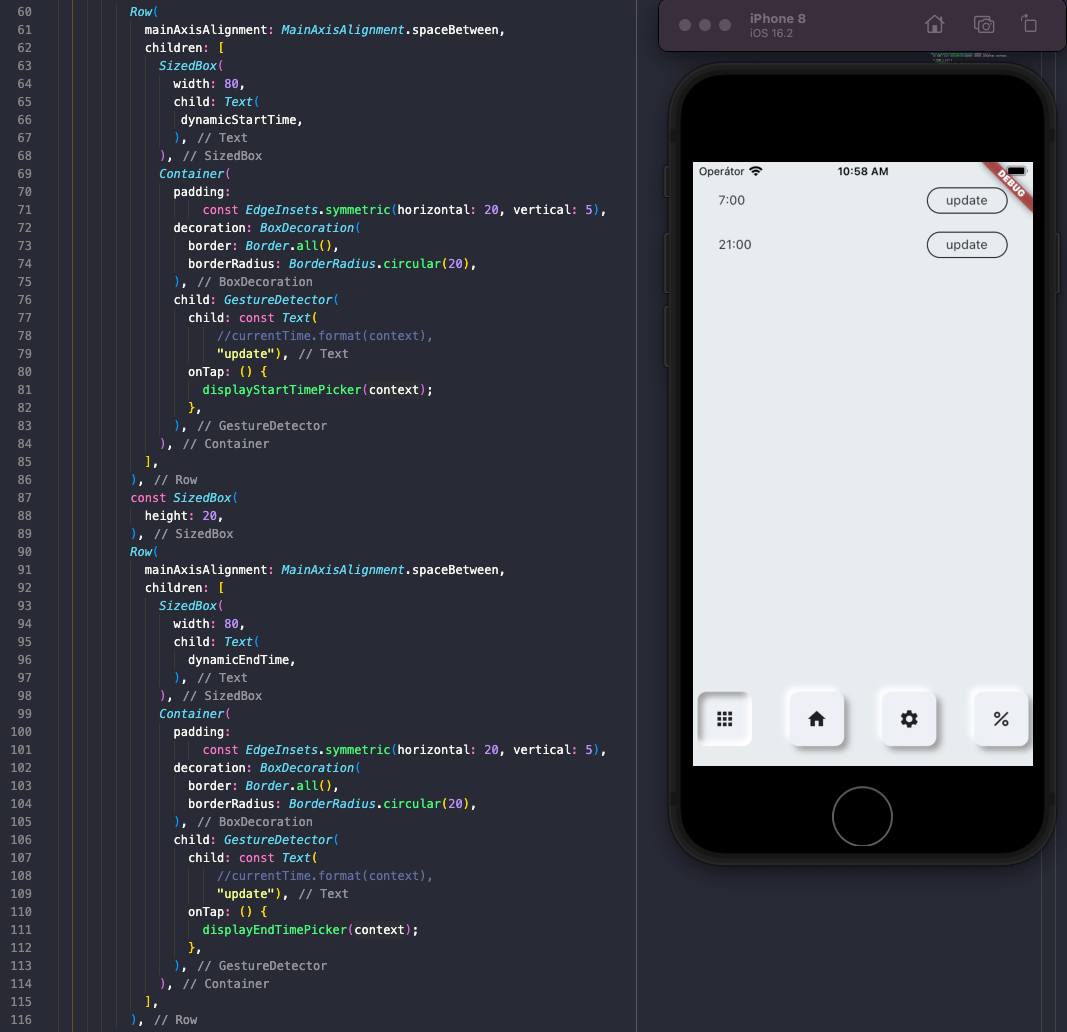
Task: Tap the home icon in the app navigation
Action: (815, 718)
